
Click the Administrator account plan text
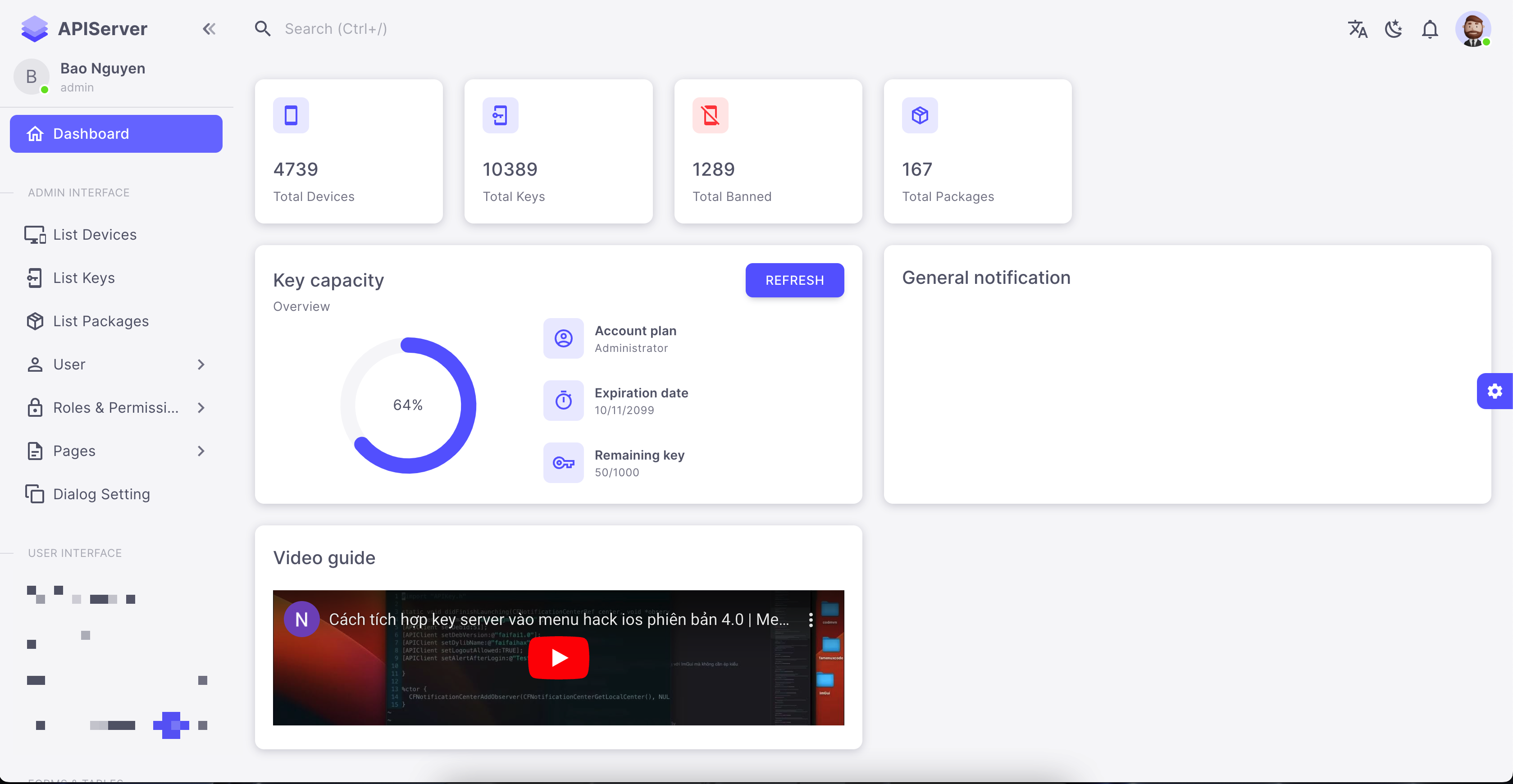pyautogui.click(x=631, y=348)
